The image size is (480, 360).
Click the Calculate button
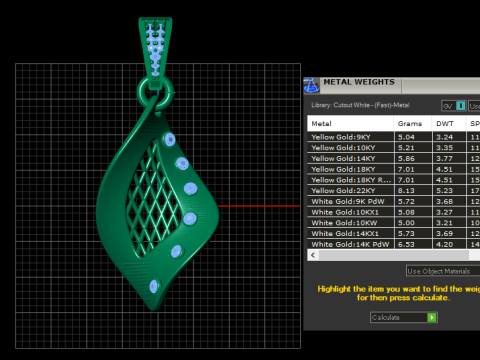pos(404,317)
